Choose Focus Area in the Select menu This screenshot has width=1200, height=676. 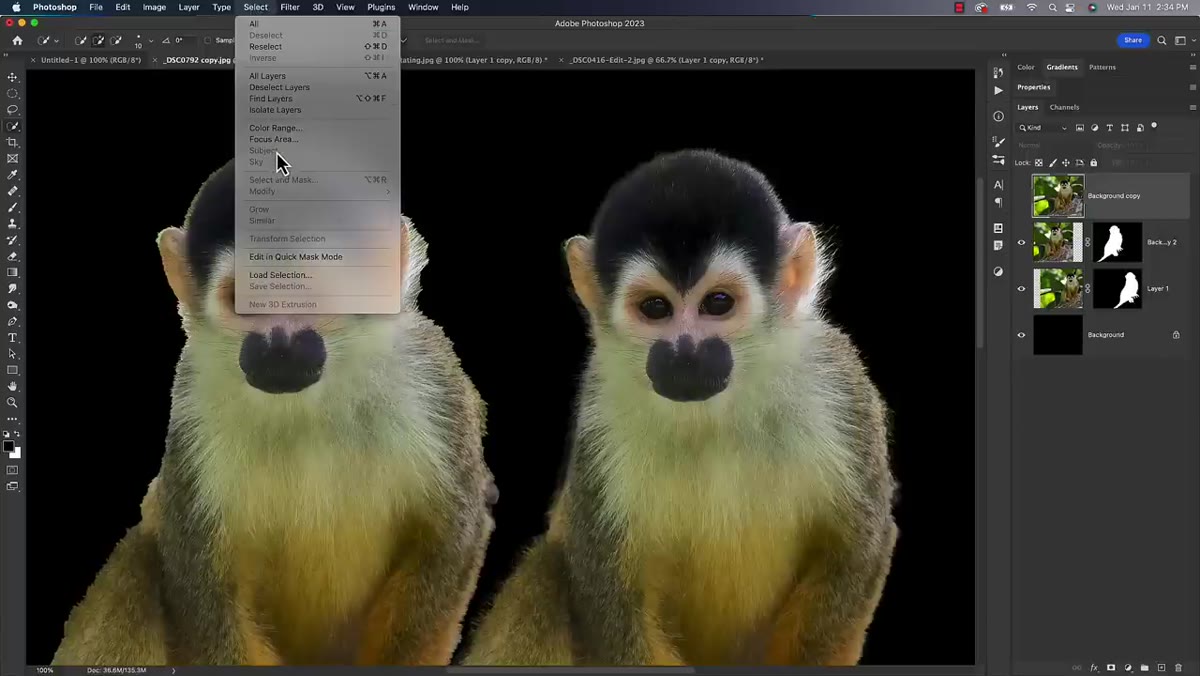point(274,139)
